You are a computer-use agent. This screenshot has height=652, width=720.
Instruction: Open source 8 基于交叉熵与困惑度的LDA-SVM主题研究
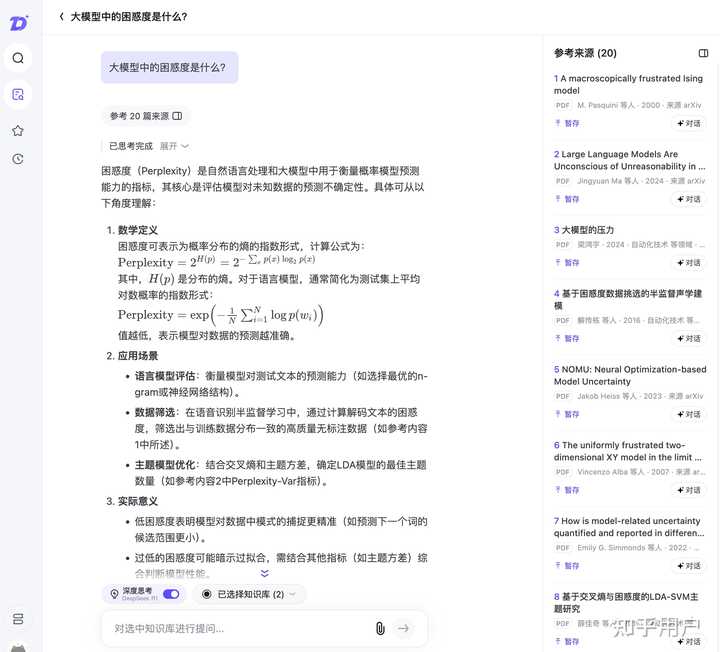[x=626, y=602]
